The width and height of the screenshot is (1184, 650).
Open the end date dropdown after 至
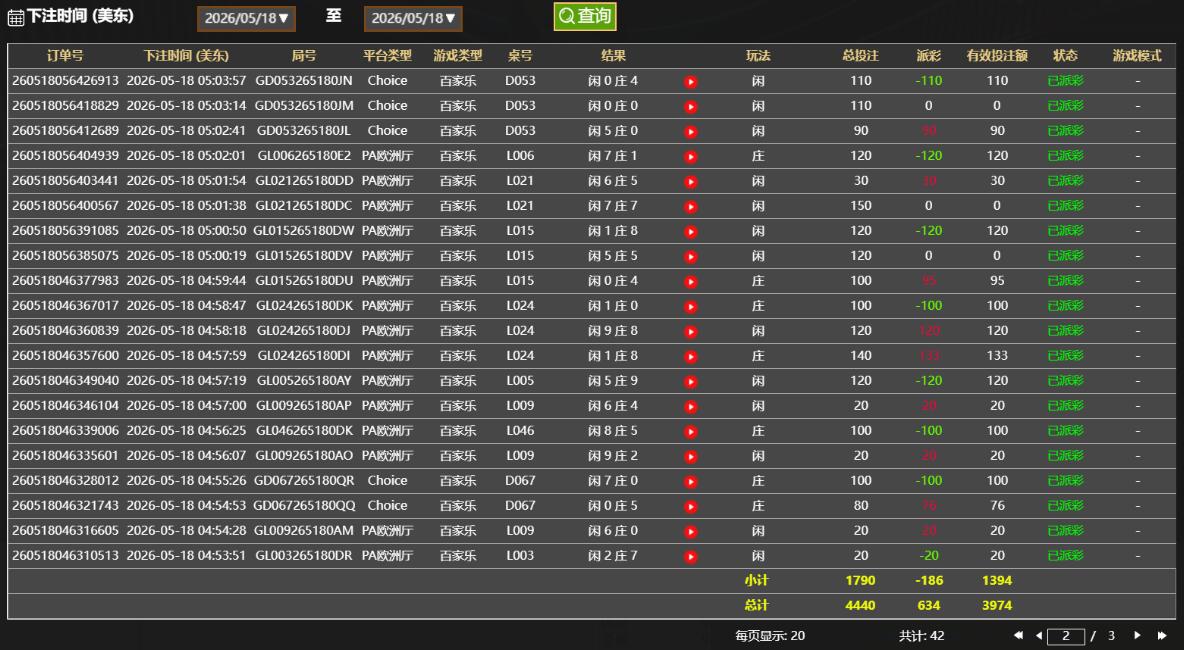[x=413, y=18]
